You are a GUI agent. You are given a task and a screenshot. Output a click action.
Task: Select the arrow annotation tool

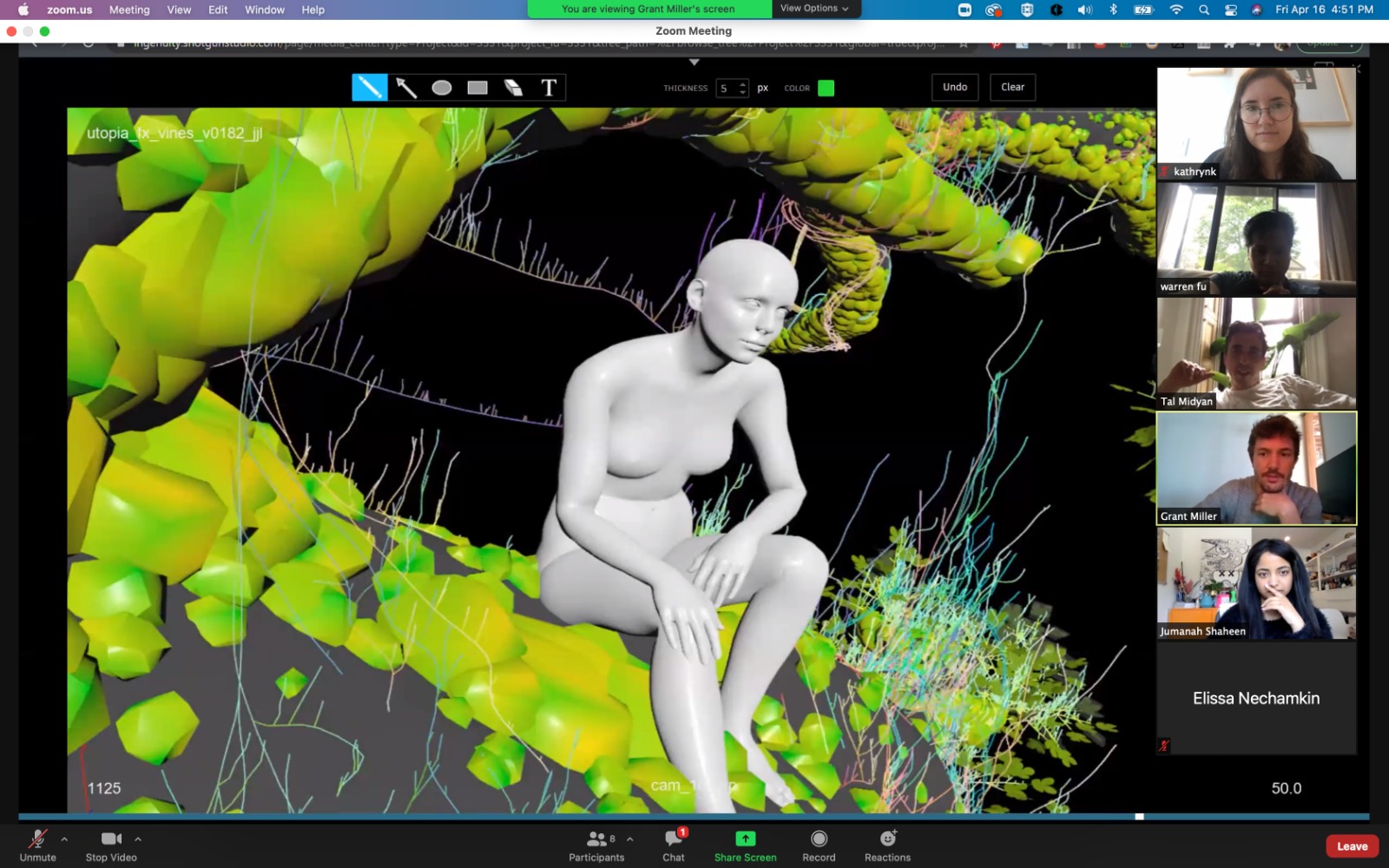[406, 88]
